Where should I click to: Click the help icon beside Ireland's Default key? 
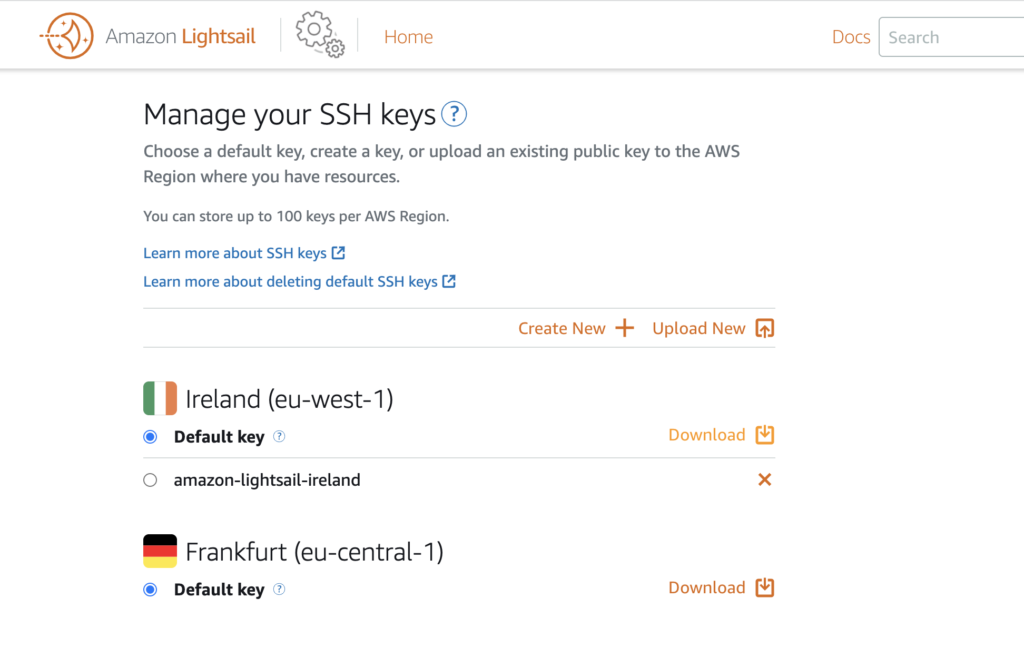[279, 436]
